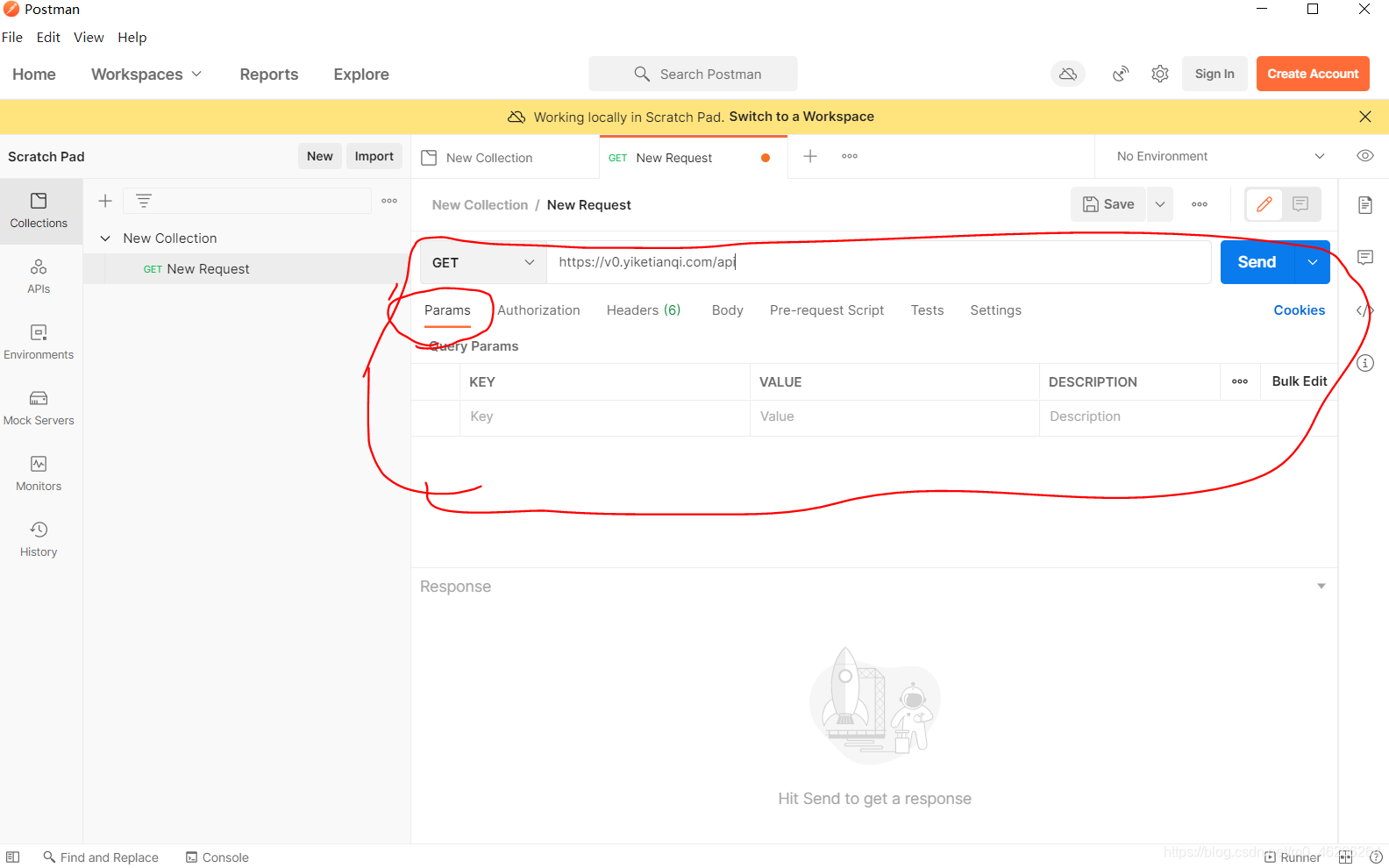Open the File menu
This screenshot has height=868, width=1389.
coord(12,37)
